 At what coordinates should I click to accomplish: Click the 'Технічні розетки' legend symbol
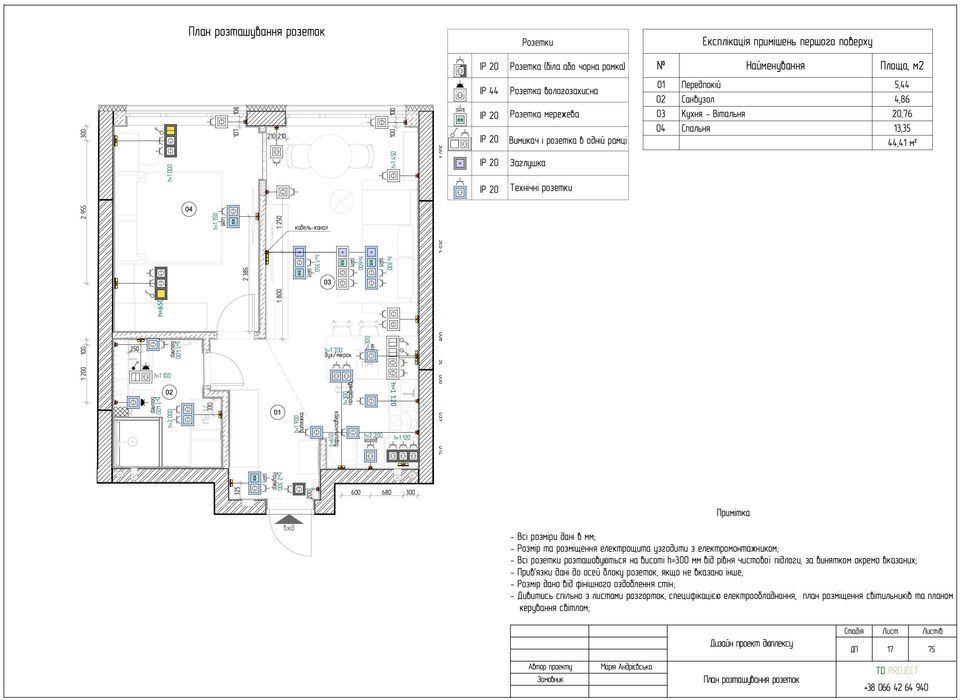click(460, 189)
